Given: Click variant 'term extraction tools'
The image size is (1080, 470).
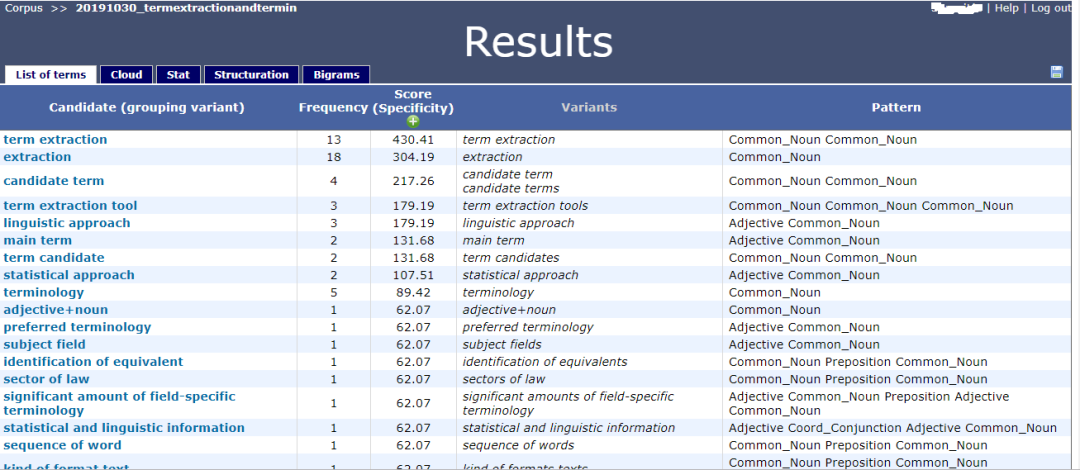Looking at the screenshot, I should coord(525,205).
